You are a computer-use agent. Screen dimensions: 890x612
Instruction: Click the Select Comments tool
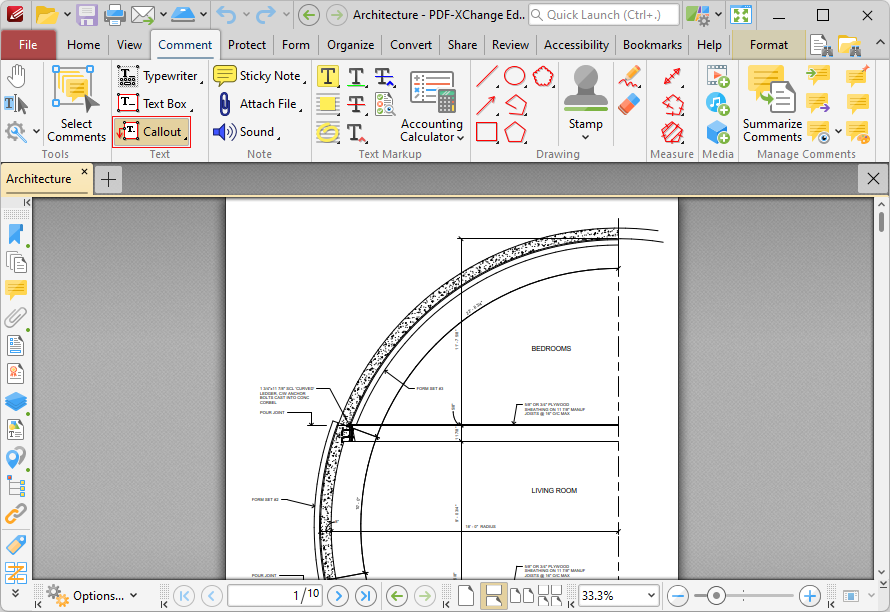pyautogui.click(x=76, y=104)
